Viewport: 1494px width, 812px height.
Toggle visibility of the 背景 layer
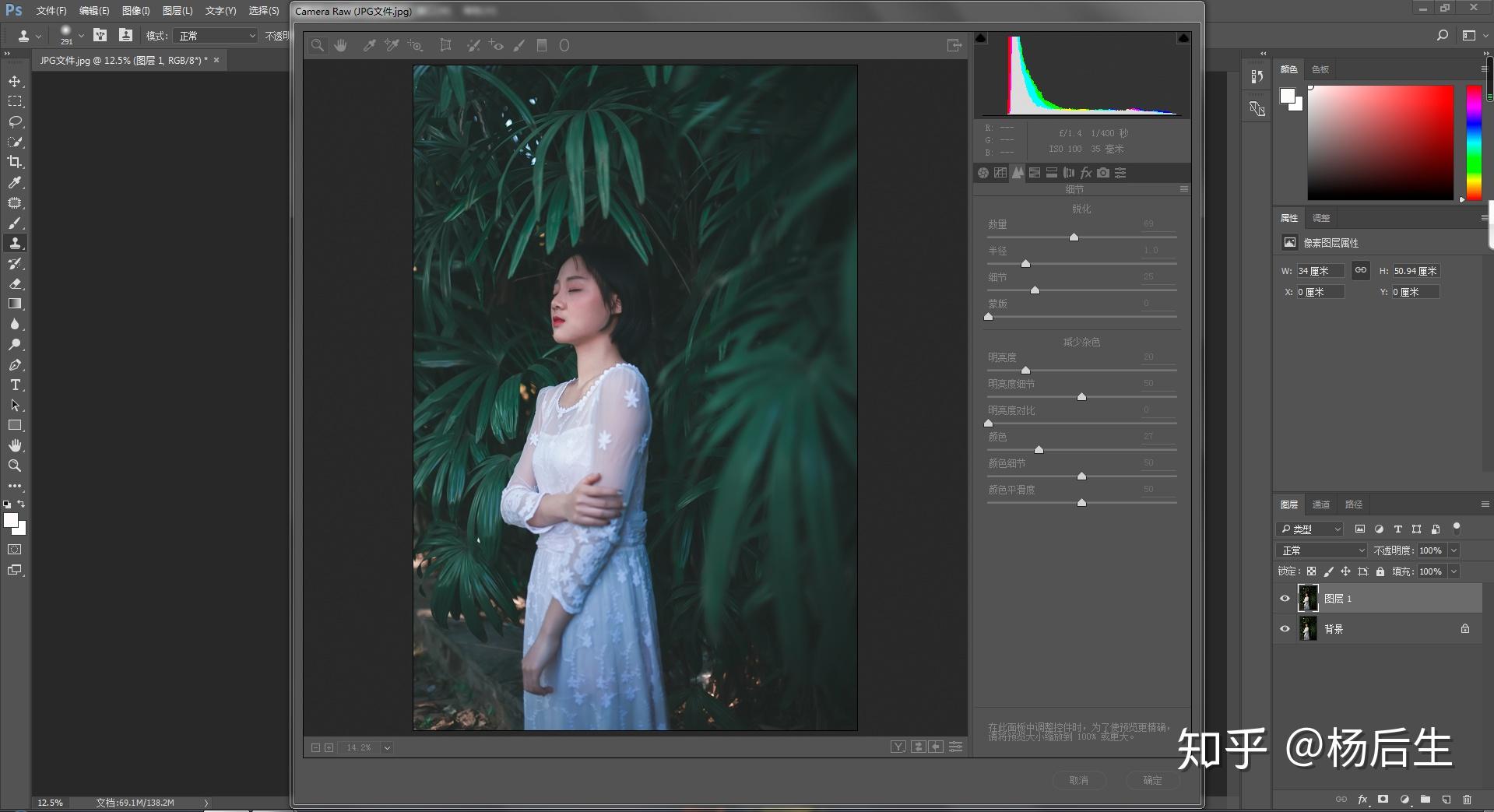(x=1285, y=628)
